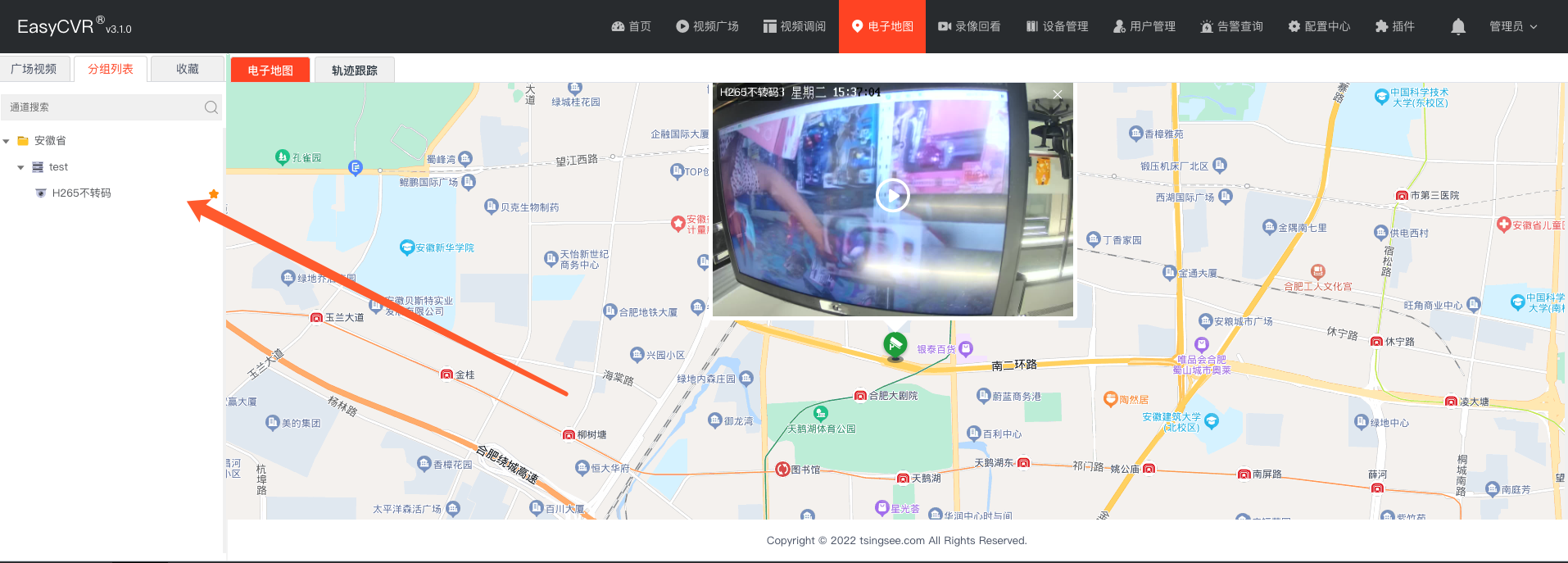Click the 陶然居 restaurant marker
The height and width of the screenshot is (563, 1568).
[1110, 399]
